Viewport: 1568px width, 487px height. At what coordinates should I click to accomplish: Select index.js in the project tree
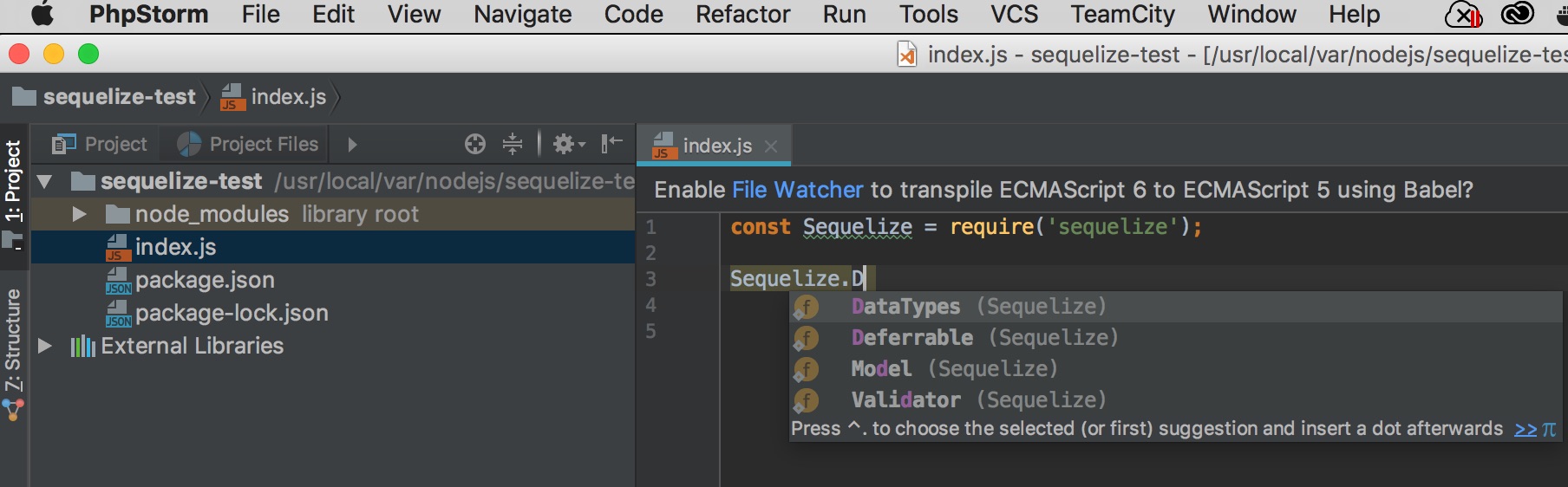333,247
